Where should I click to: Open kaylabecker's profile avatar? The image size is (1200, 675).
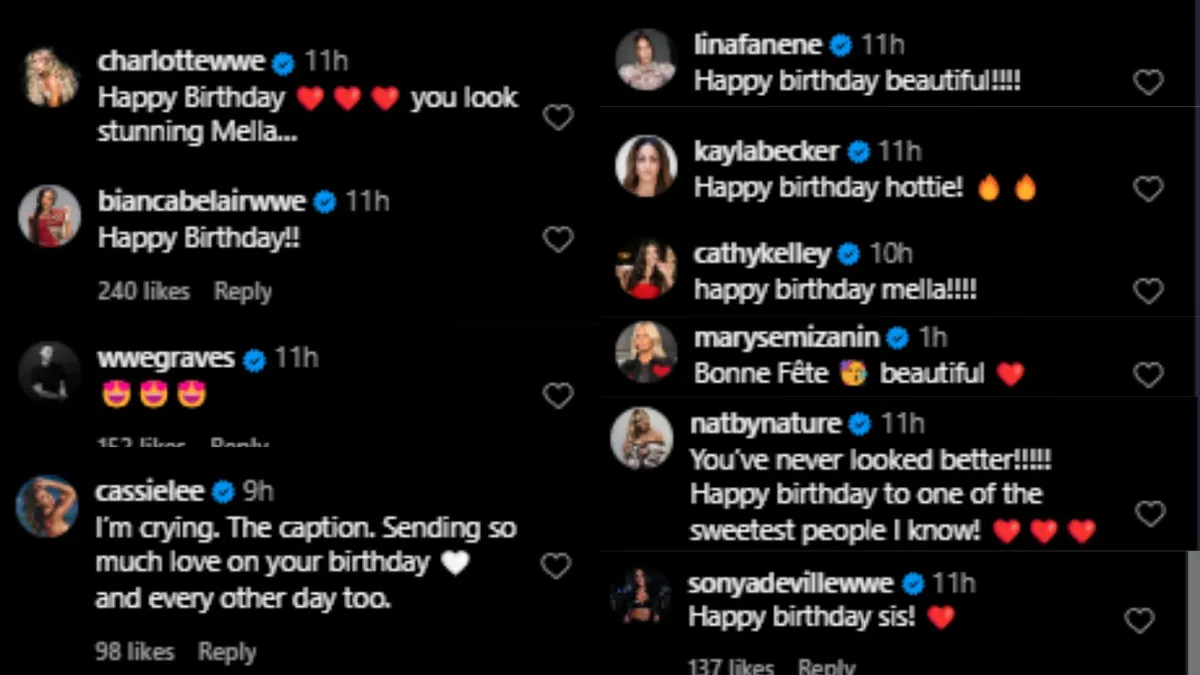[x=646, y=165]
